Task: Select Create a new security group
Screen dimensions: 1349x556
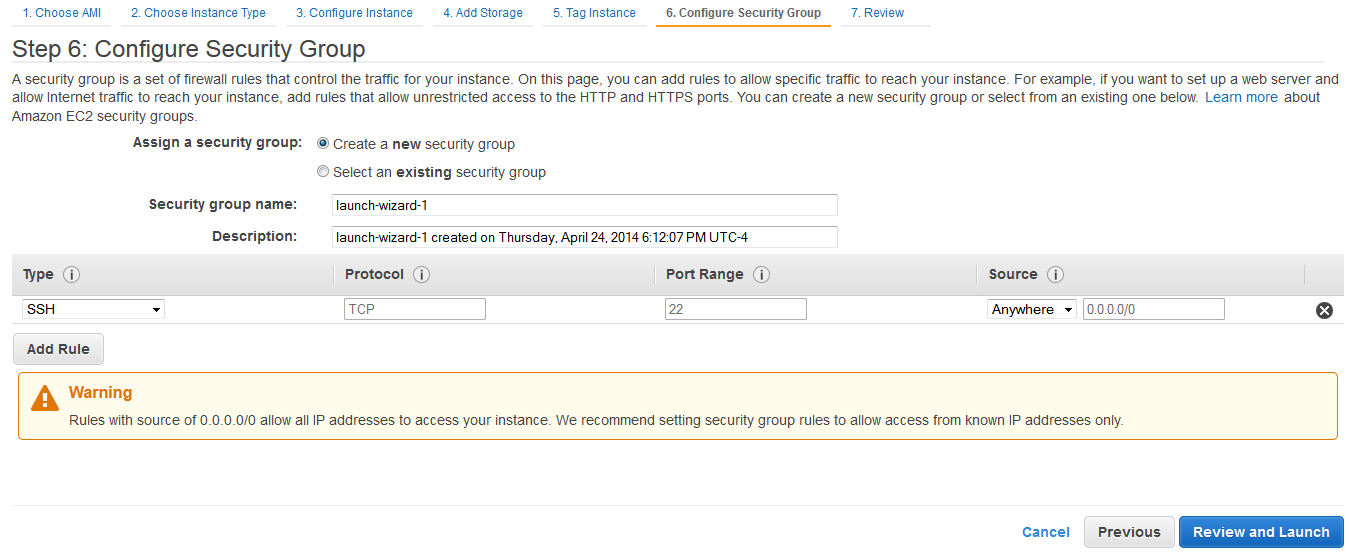Action: click(322, 144)
